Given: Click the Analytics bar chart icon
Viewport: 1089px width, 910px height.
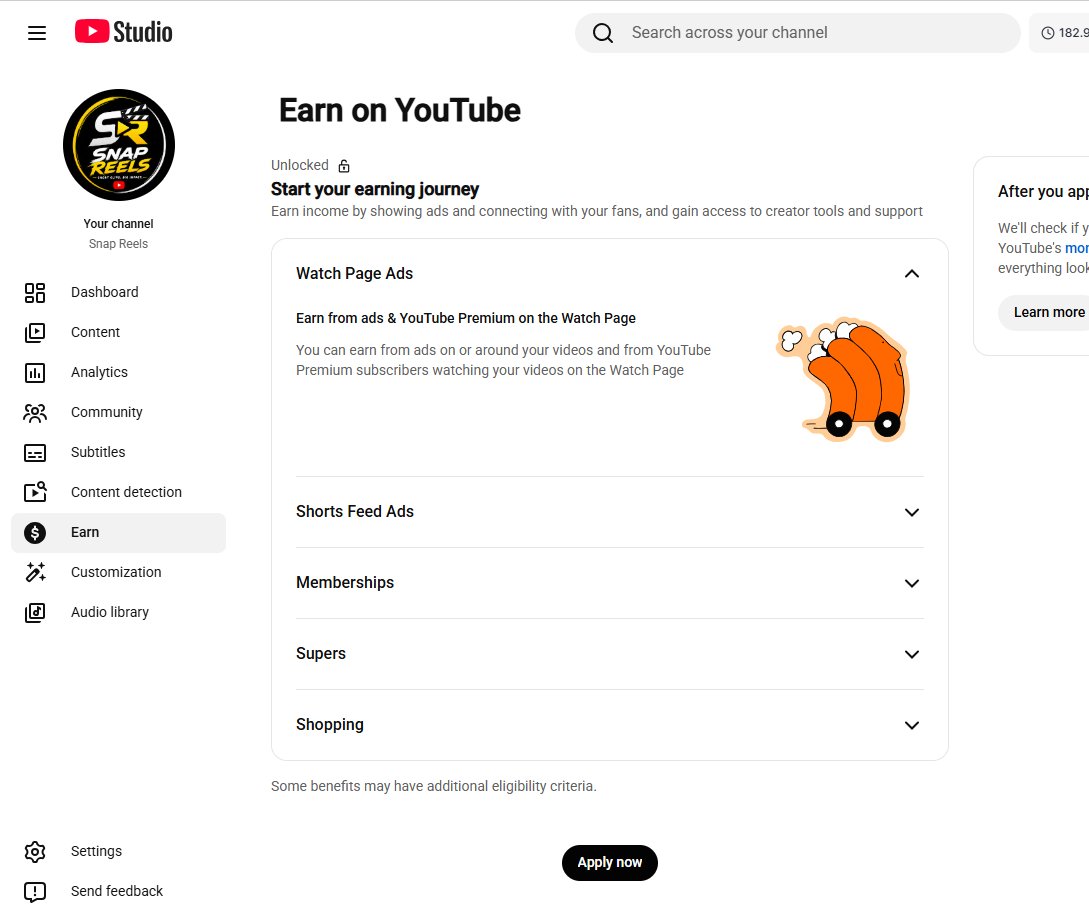Looking at the screenshot, I should (35, 372).
